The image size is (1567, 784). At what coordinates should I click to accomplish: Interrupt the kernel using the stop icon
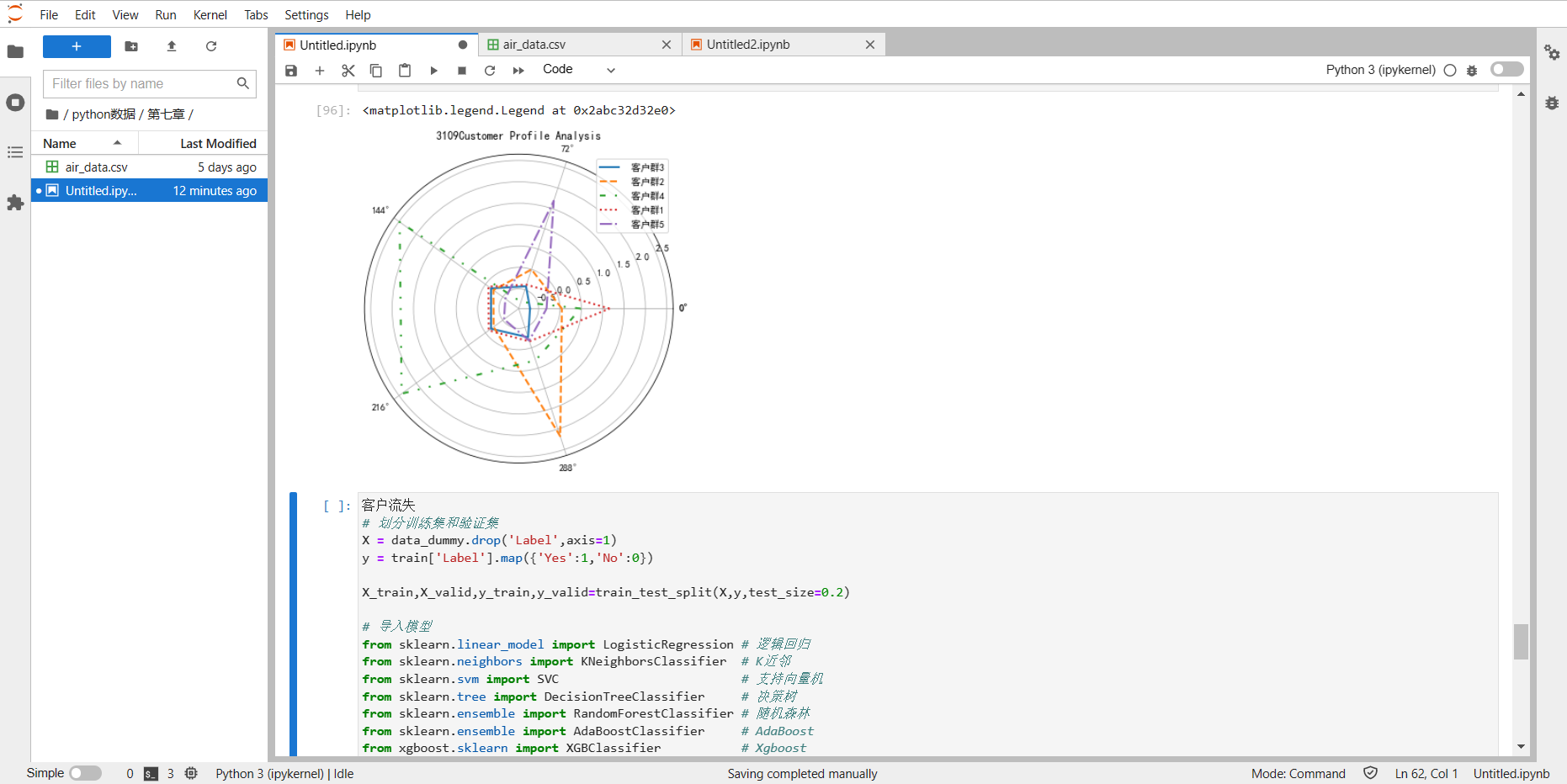462,71
